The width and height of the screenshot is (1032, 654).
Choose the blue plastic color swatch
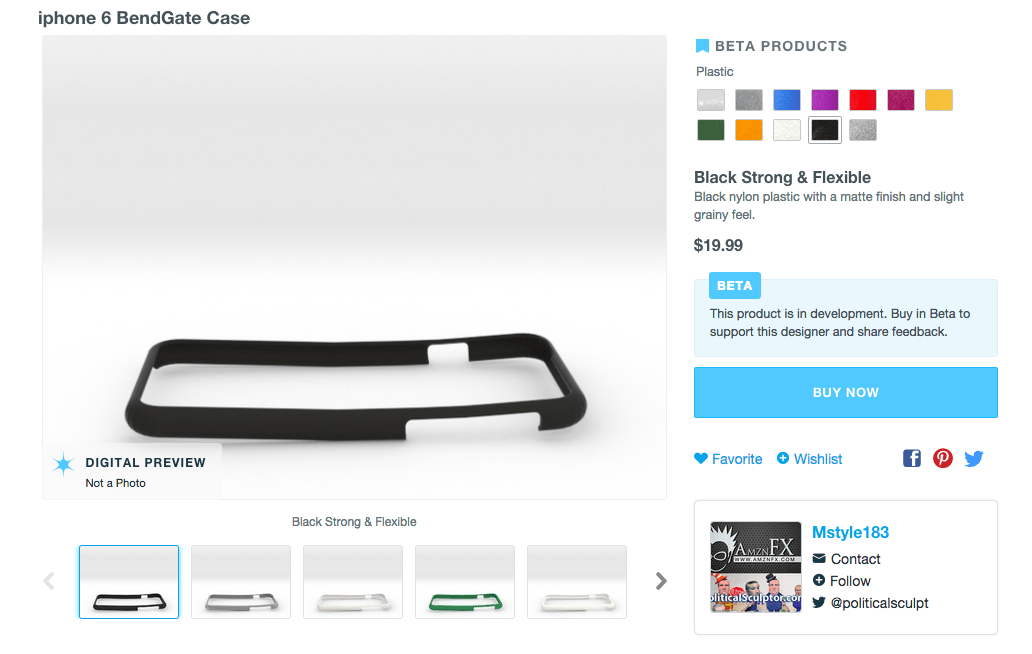click(x=787, y=100)
